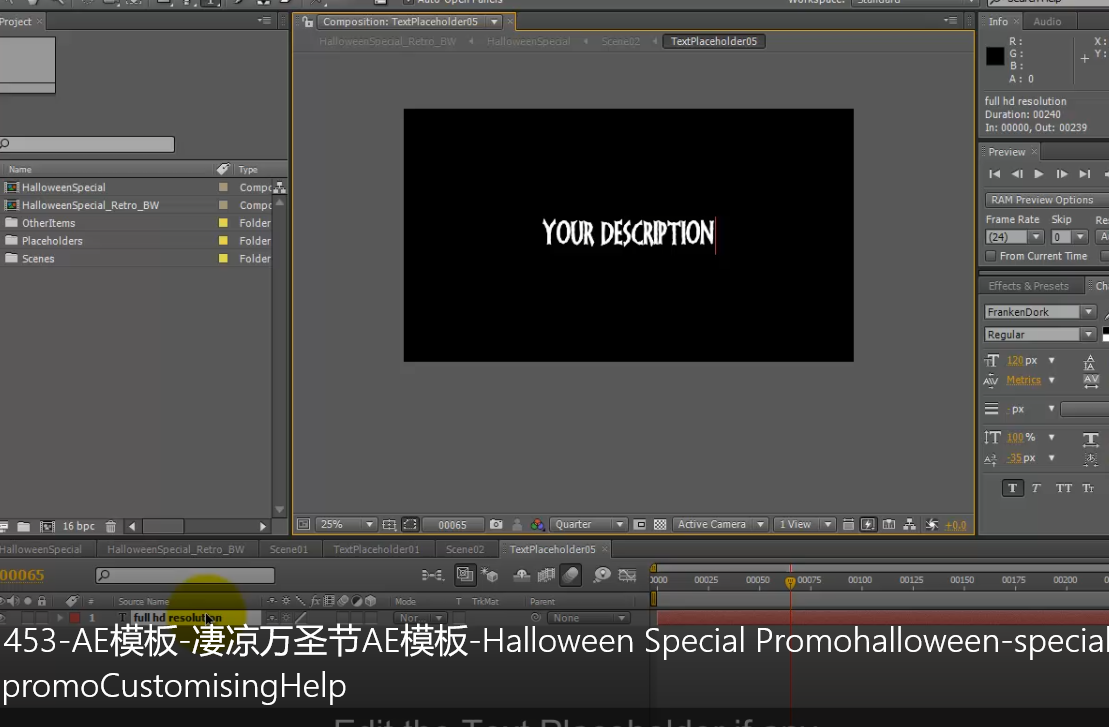This screenshot has height=727, width=1109.
Task: Step to next frame in Preview
Action: (x=1062, y=174)
